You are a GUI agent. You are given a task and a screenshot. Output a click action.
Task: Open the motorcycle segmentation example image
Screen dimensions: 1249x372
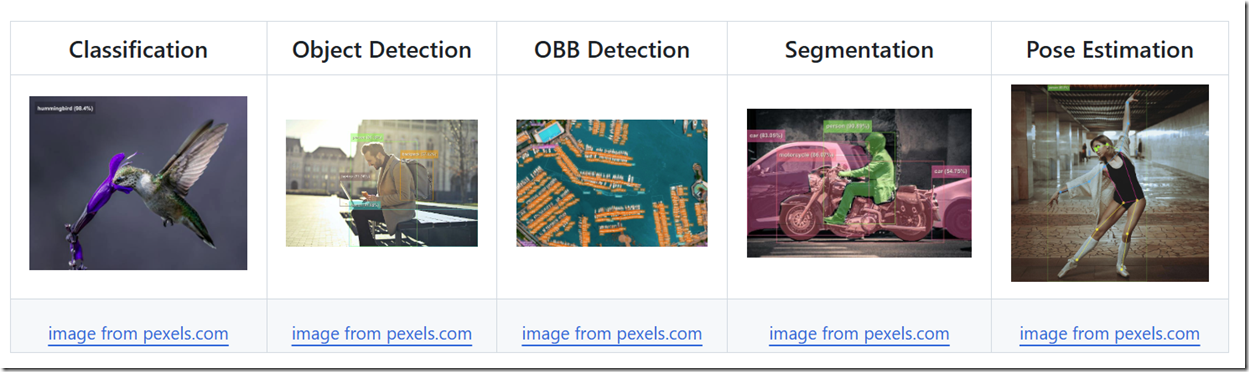(859, 183)
